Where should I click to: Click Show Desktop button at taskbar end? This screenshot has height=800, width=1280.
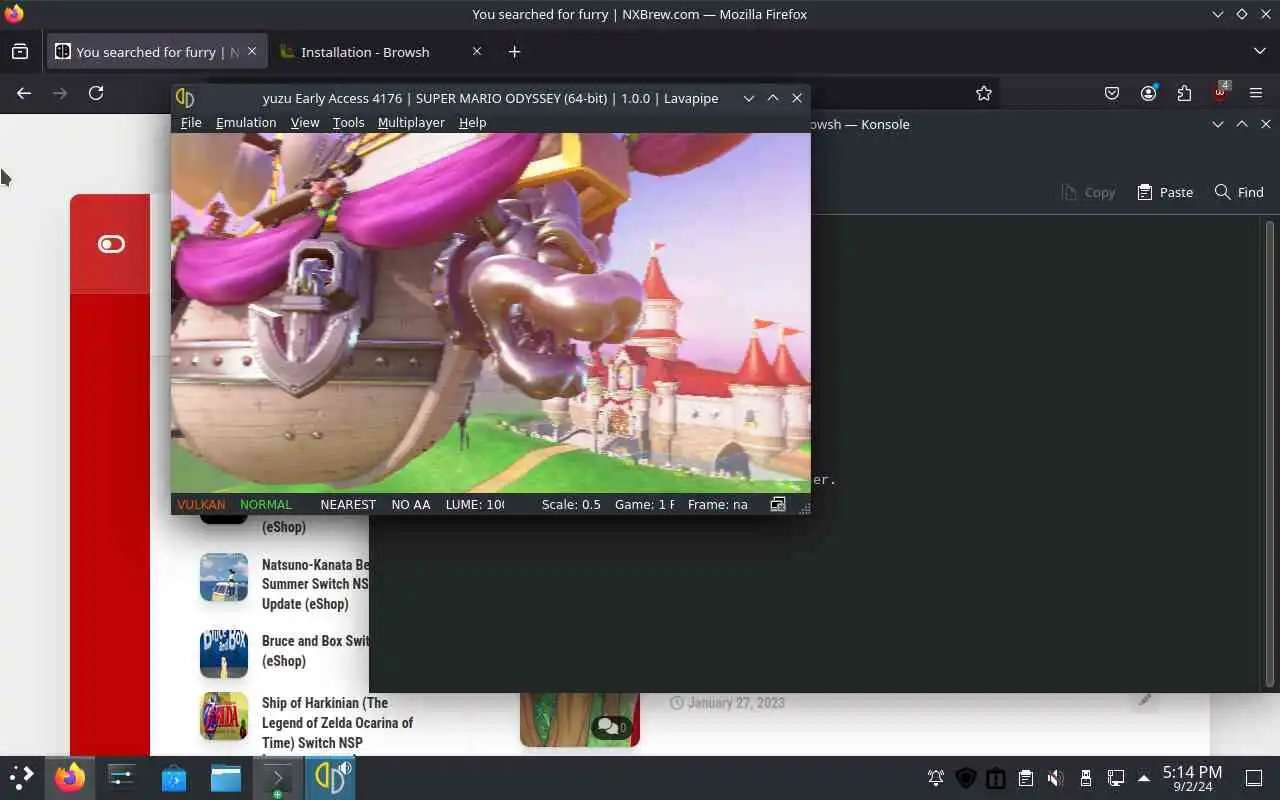coord(1254,778)
